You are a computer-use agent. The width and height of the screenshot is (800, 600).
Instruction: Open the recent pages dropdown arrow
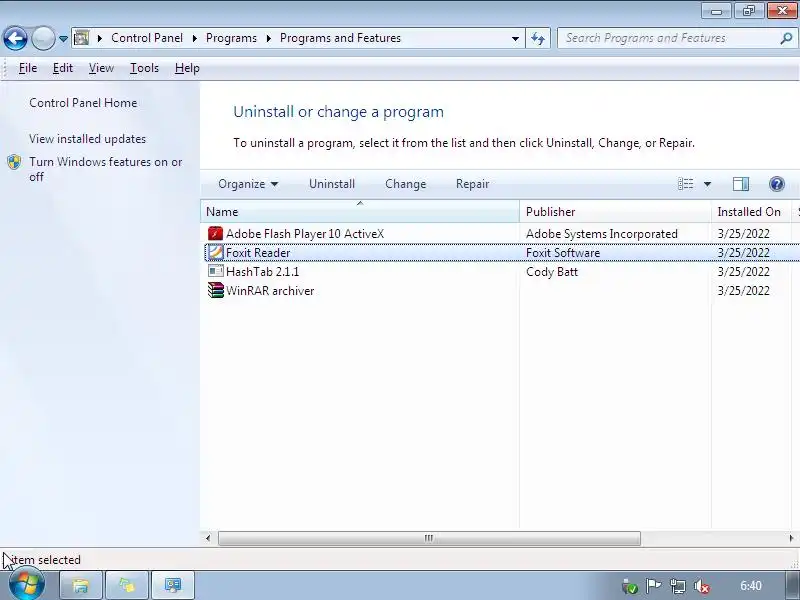63,39
